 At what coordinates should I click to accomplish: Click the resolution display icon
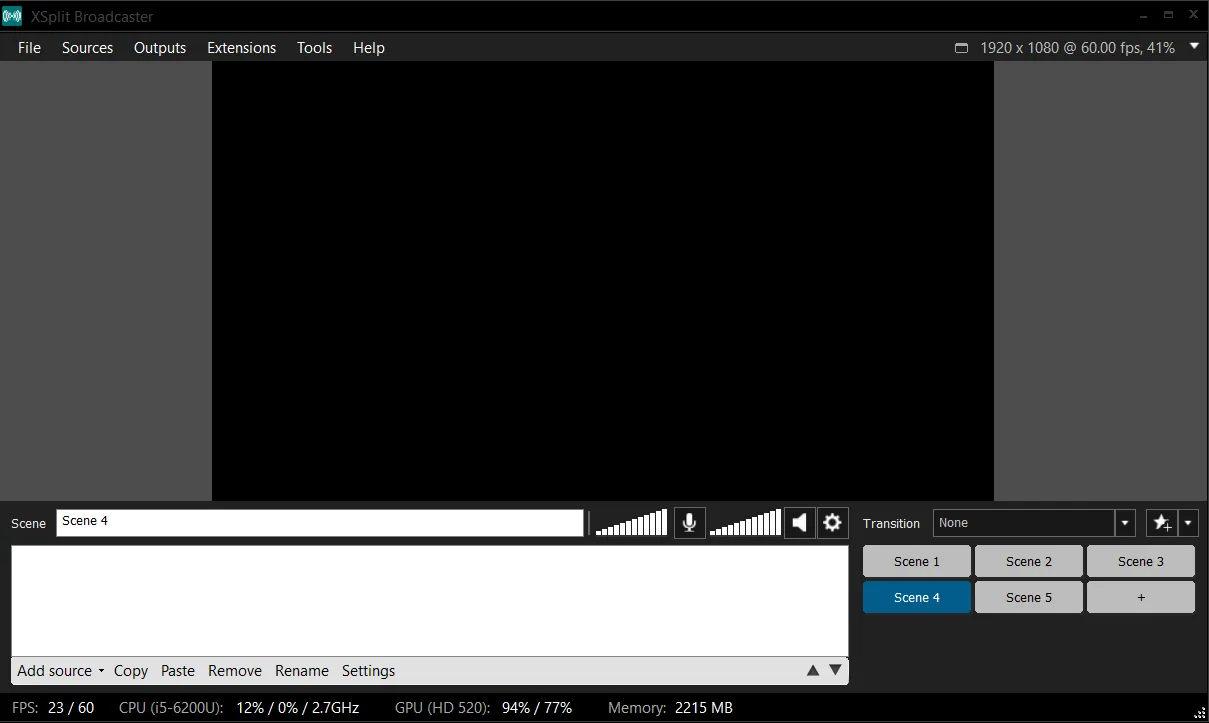(961, 48)
